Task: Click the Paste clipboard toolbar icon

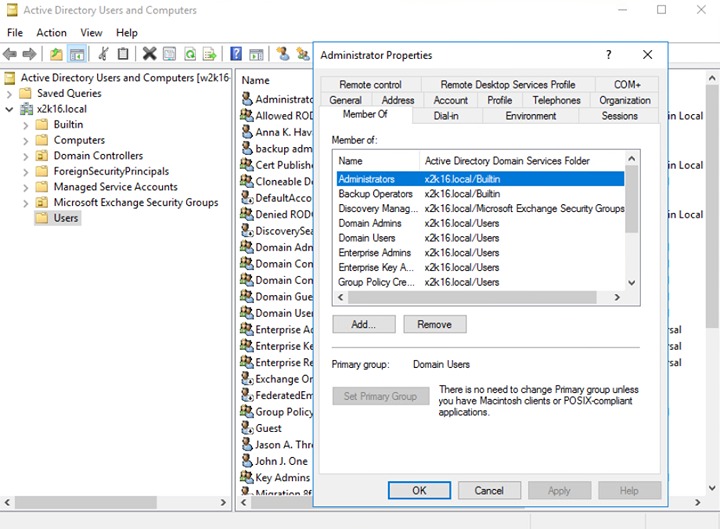Action: (x=123, y=54)
